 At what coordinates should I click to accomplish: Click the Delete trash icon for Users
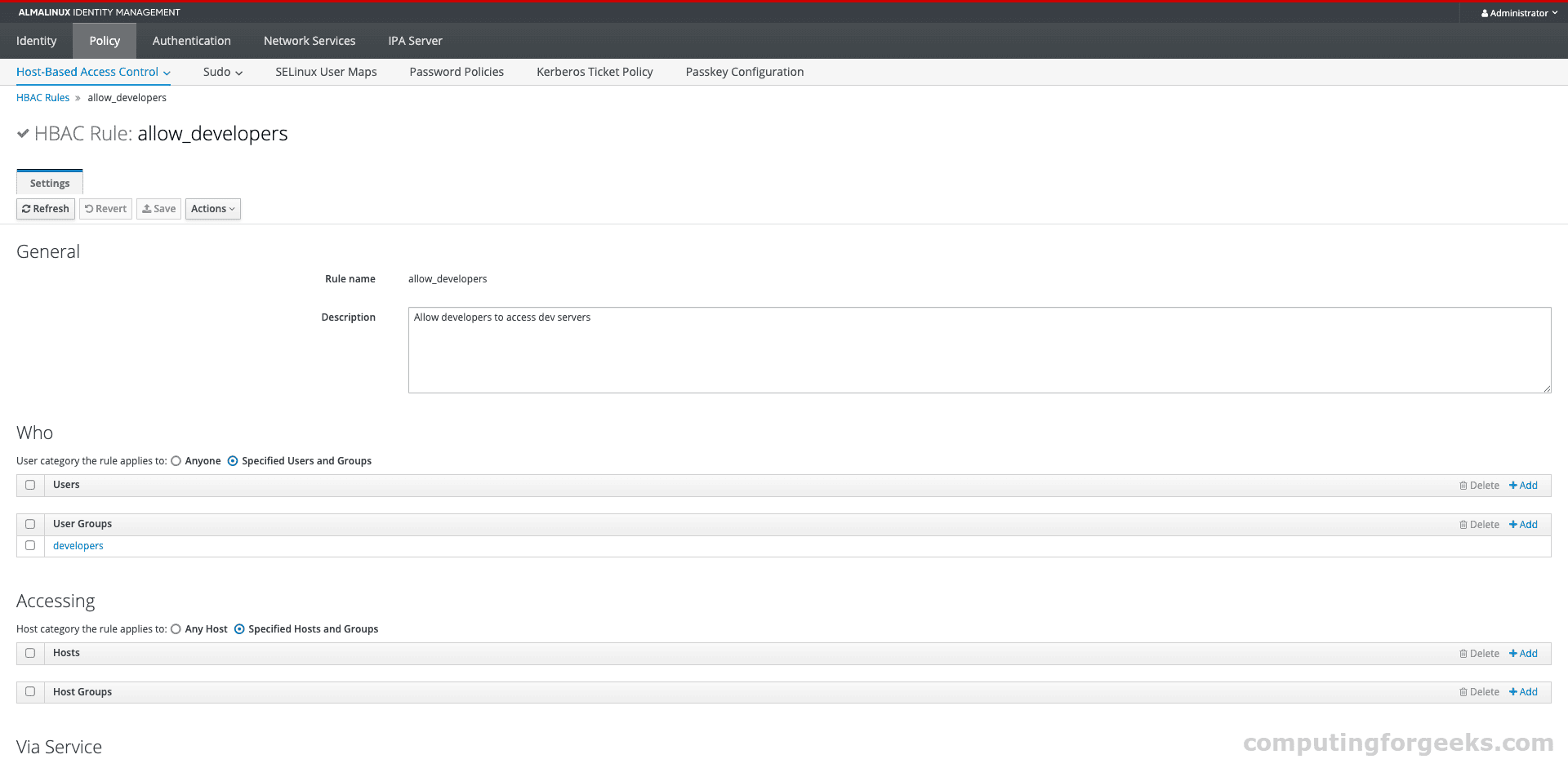1464,485
